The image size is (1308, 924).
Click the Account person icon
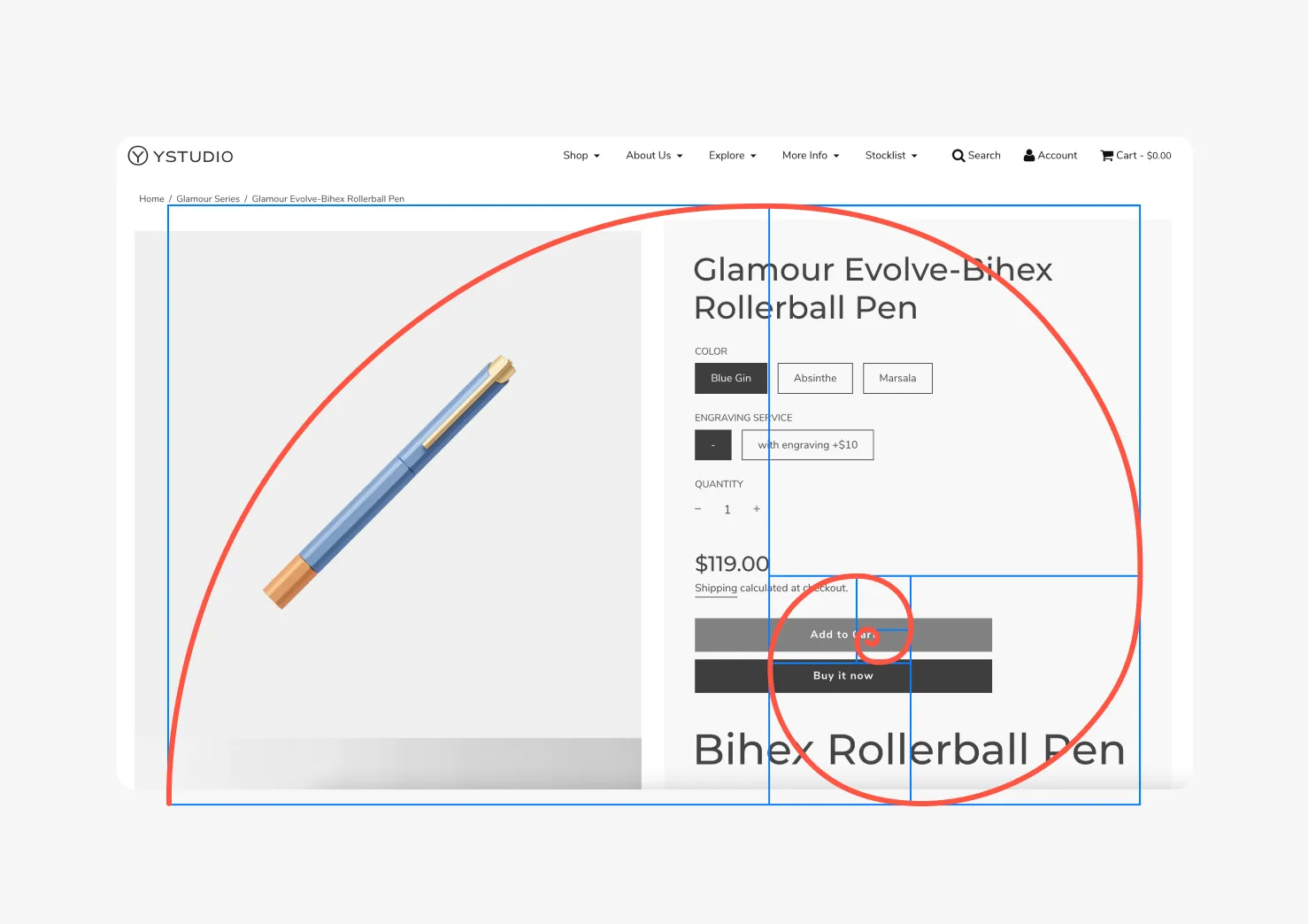point(1029,155)
